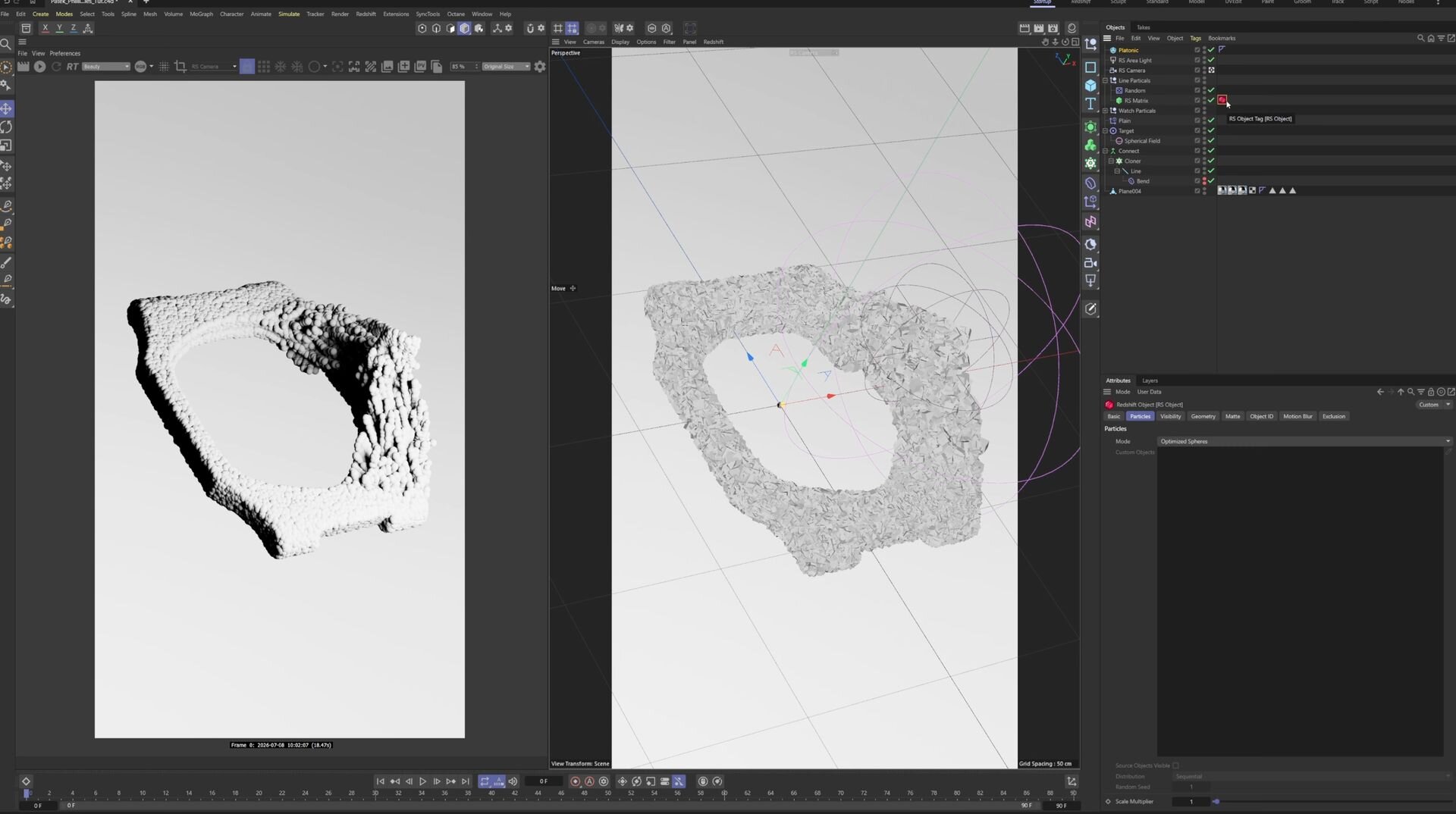Open the Matte tab of RS Object
1456x814 pixels.
click(1232, 416)
